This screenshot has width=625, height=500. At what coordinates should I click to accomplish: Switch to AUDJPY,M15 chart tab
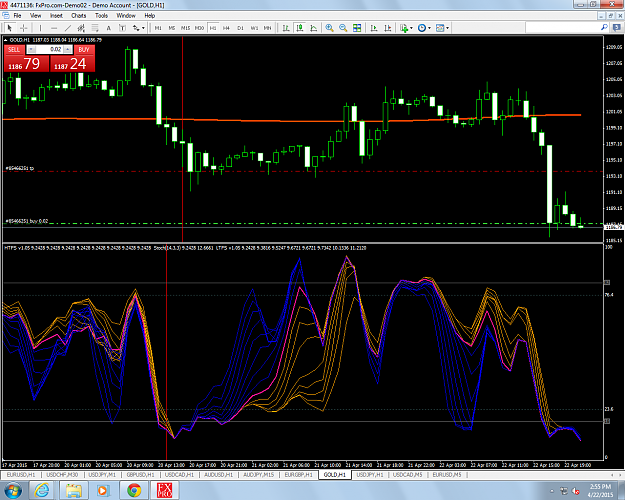click(259, 475)
